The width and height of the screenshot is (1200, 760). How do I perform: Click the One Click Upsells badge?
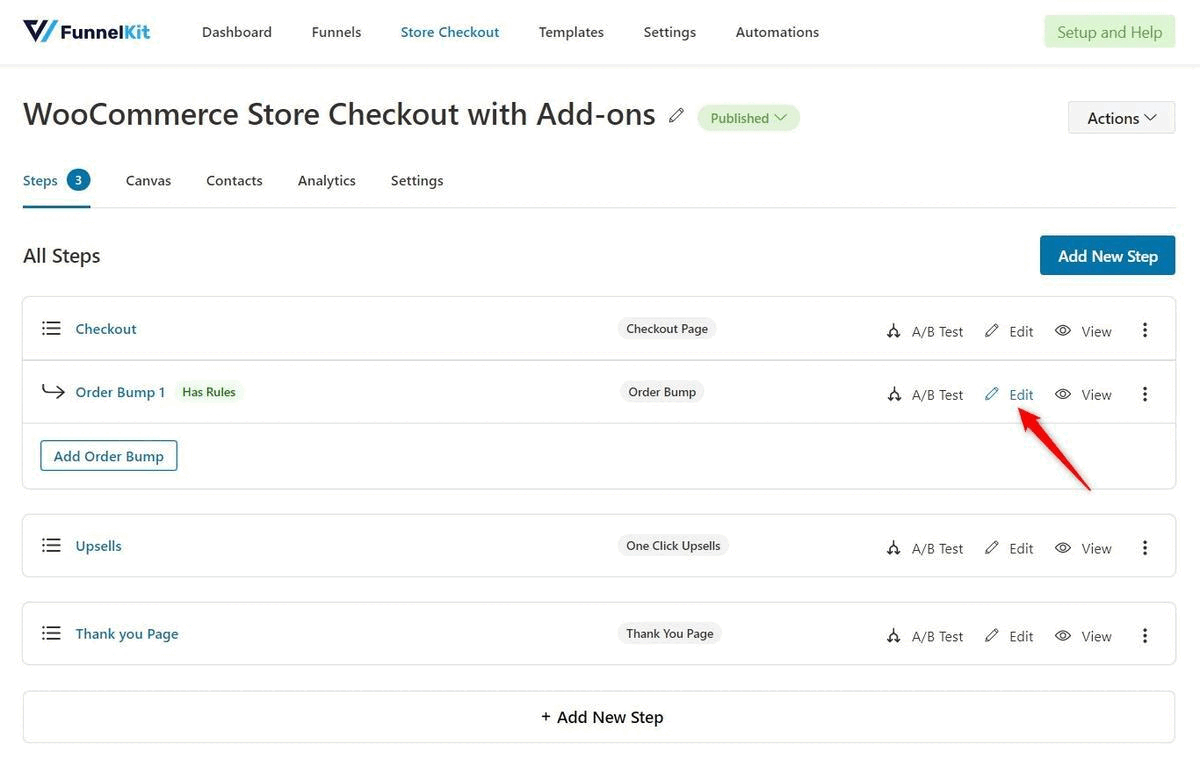pos(673,546)
